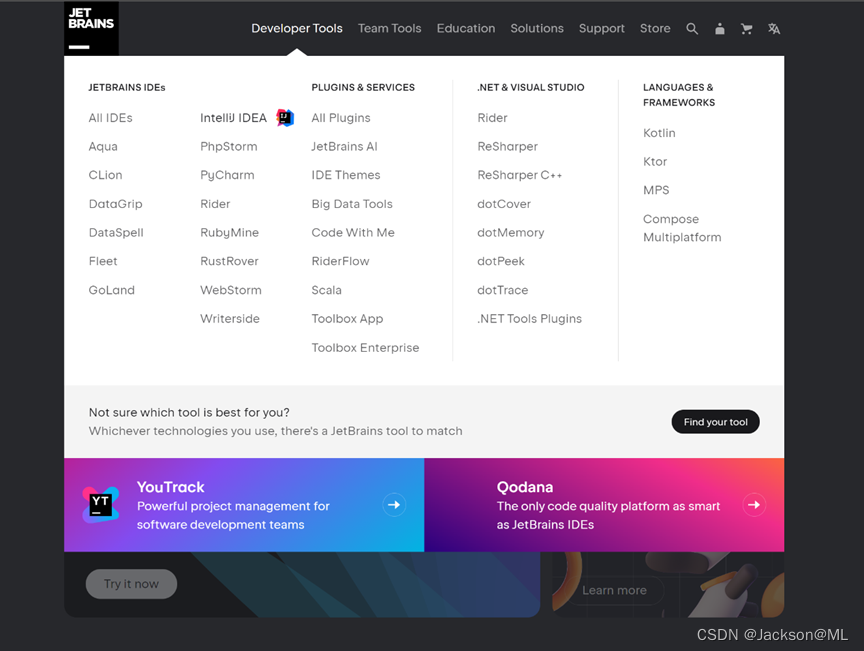Open the Education menu
The width and height of the screenshot is (864, 651).
466,28
